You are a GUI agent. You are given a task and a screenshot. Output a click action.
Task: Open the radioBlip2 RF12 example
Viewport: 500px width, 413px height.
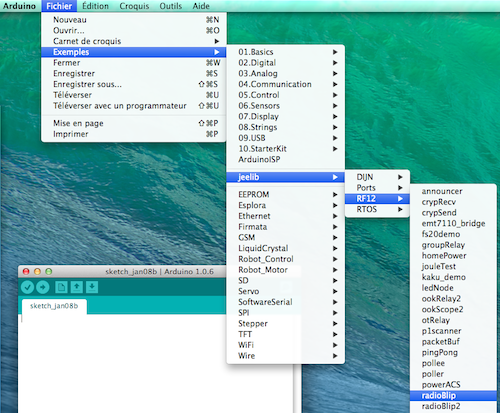pyautogui.click(x=453, y=406)
